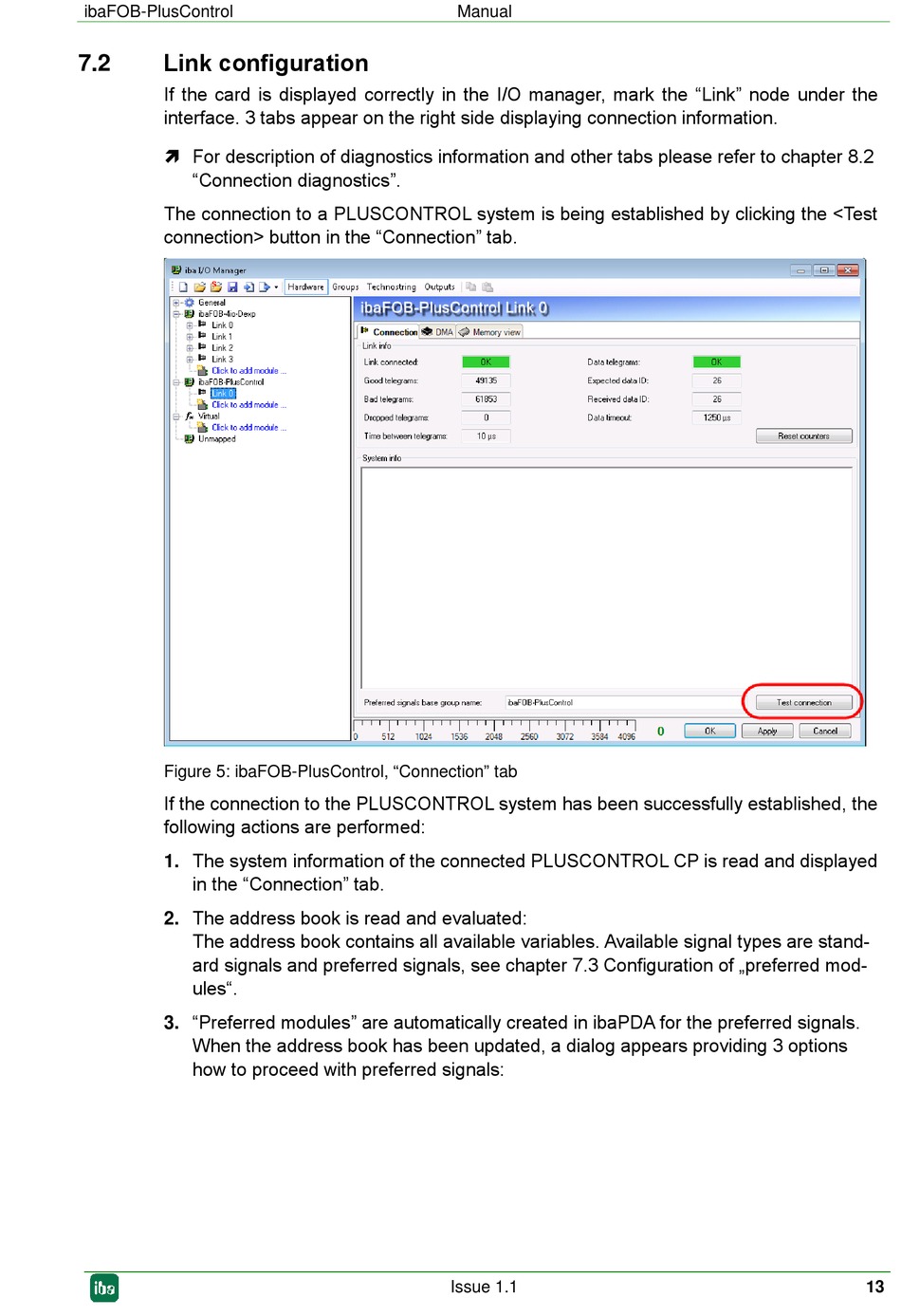
Task: Click the Save floppy disk icon
Action: 231,287
